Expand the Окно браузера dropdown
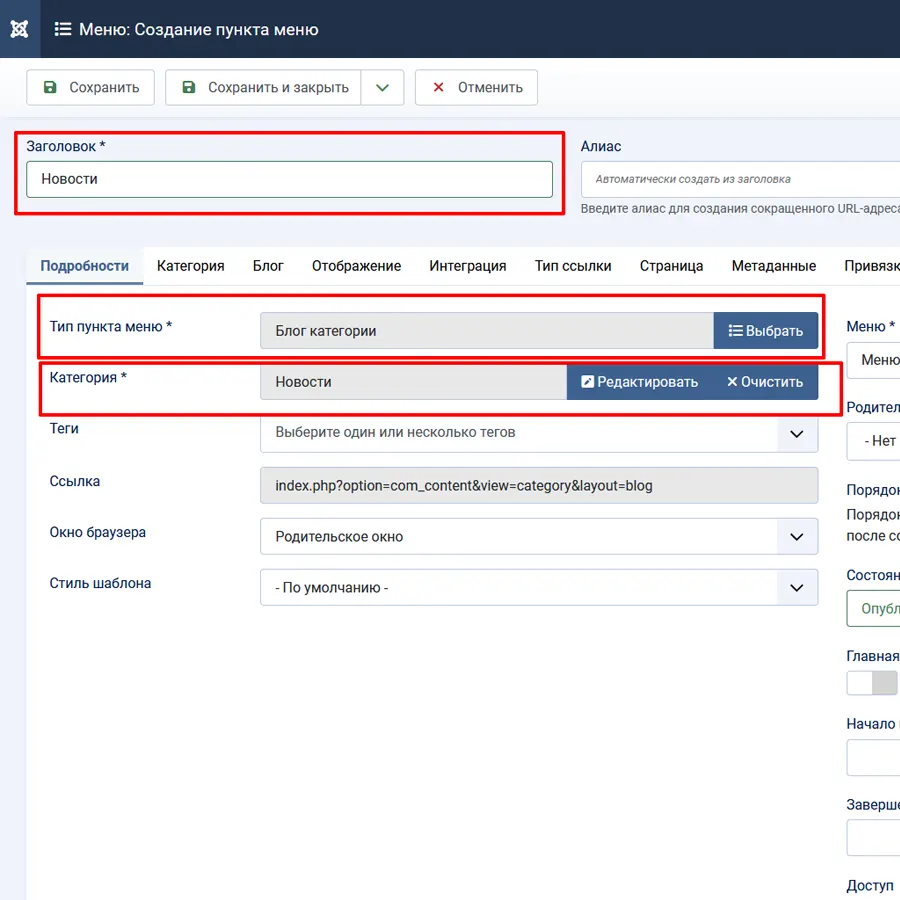The image size is (900, 900). coord(538,537)
